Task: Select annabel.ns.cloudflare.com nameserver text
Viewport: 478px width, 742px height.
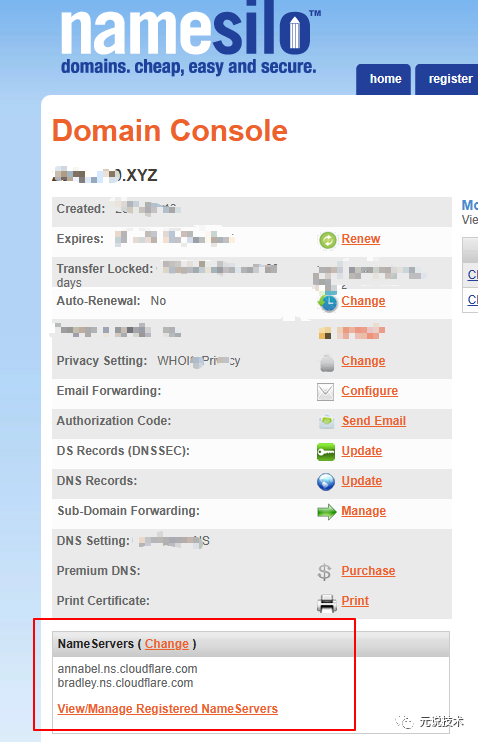Action: click(x=127, y=669)
